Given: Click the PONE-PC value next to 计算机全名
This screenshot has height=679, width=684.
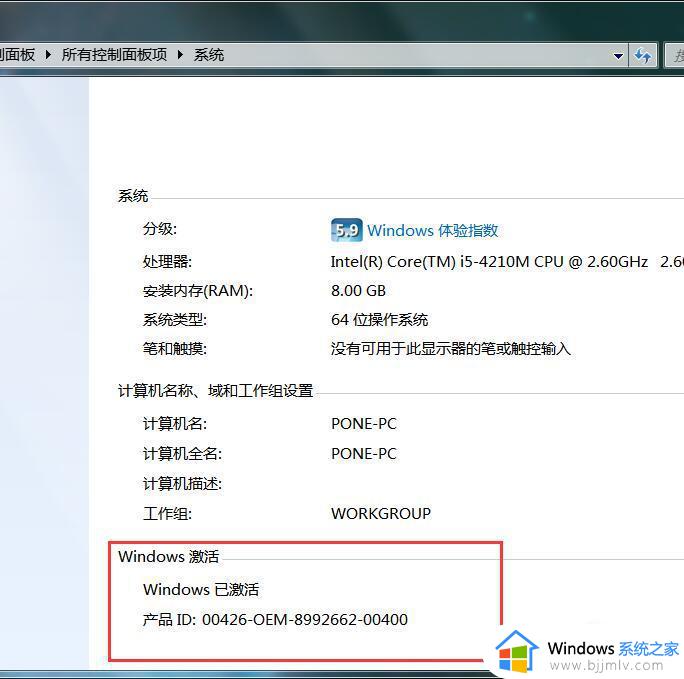Looking at the screenshot, I should coord(364,454).
